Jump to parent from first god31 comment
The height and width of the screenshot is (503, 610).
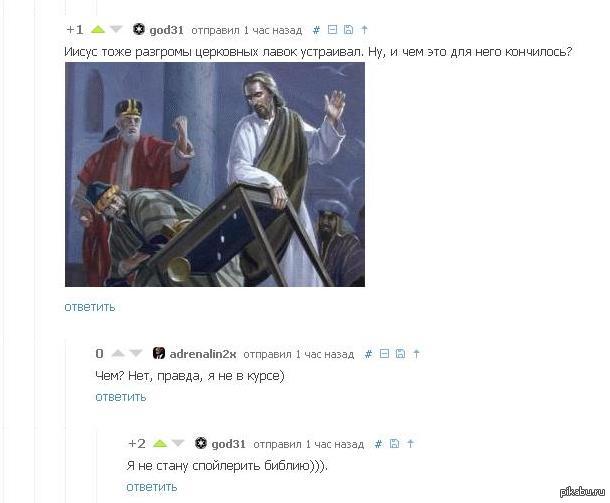[364, 30]
